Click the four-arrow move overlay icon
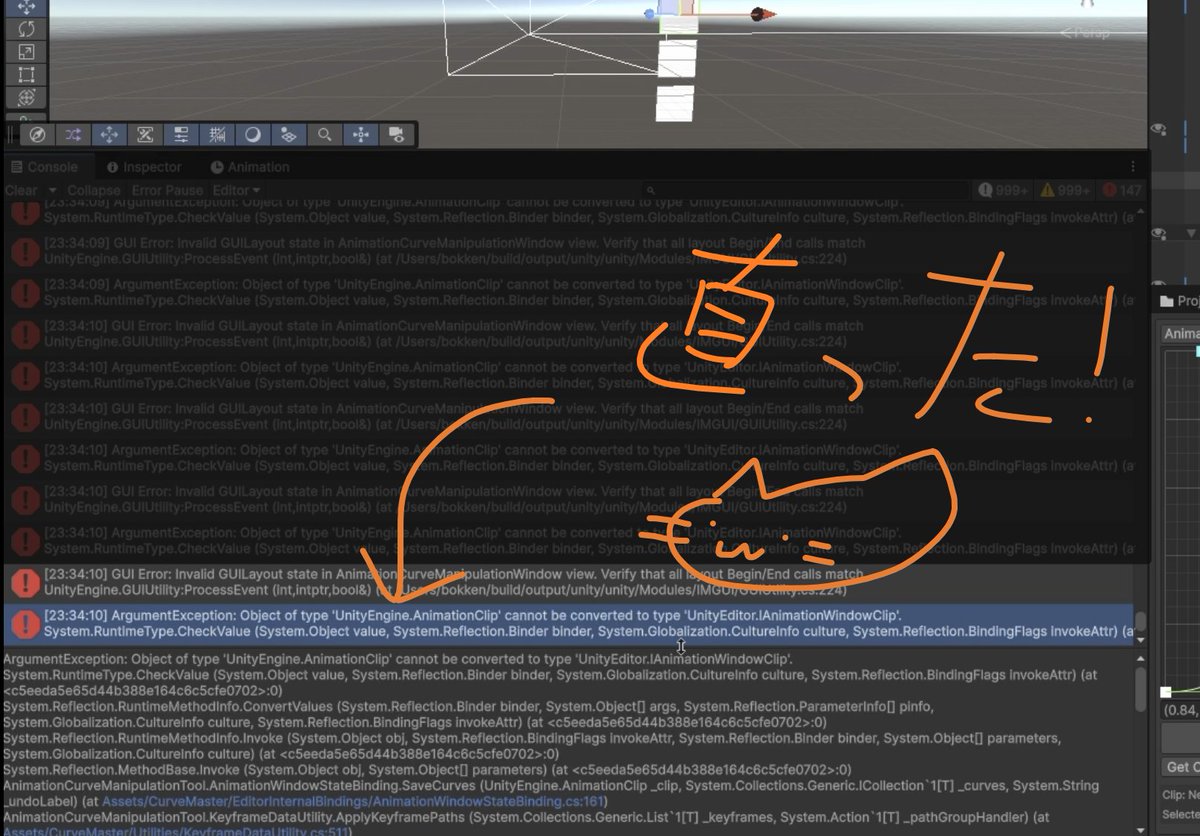Viewport: 1200px width, 836px height. [x=109, y=134]
